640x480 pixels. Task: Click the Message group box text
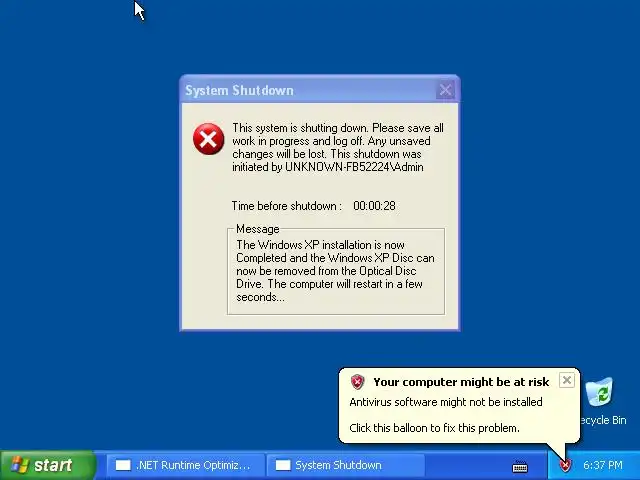click(336, 271)
